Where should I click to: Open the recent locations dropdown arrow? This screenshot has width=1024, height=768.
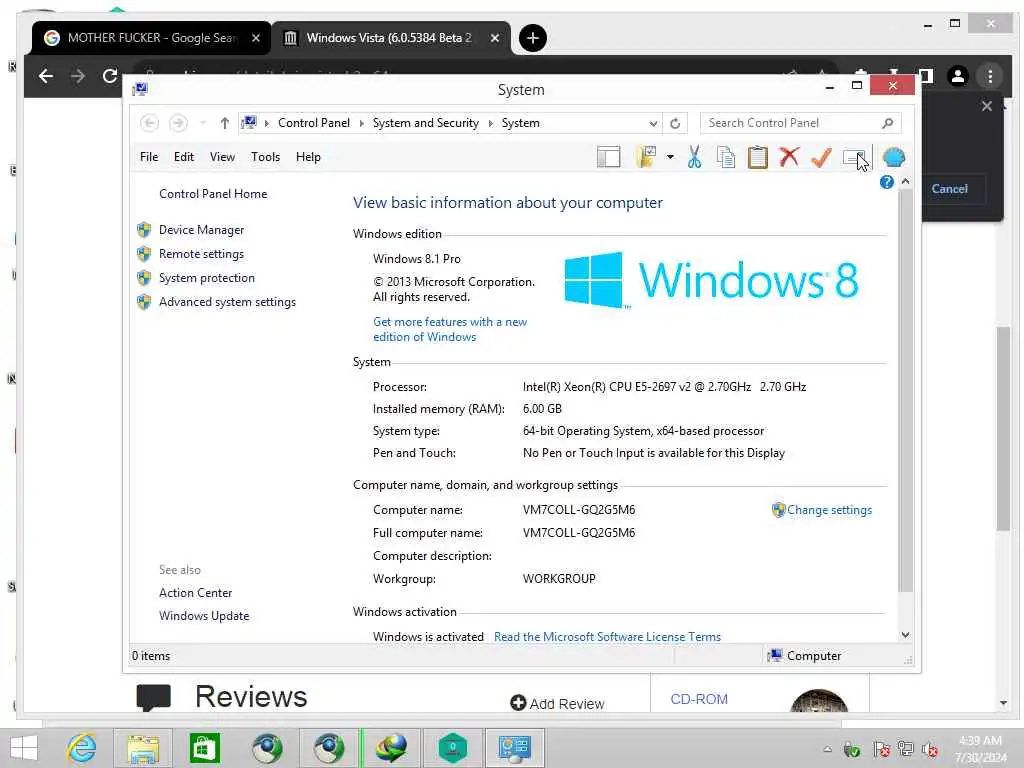pos(203,123)
